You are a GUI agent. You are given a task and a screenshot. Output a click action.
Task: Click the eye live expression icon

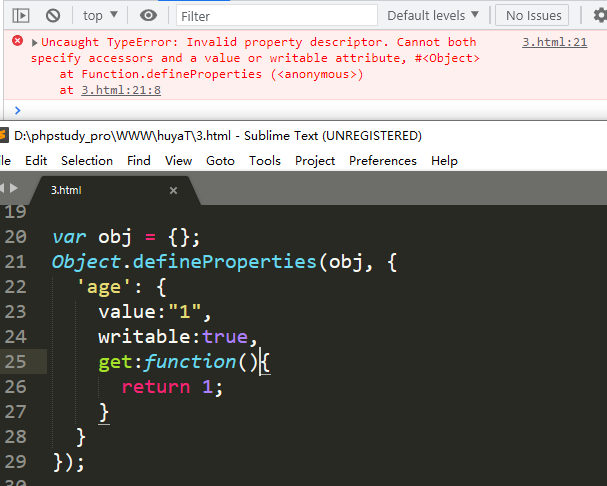[148, 15]
